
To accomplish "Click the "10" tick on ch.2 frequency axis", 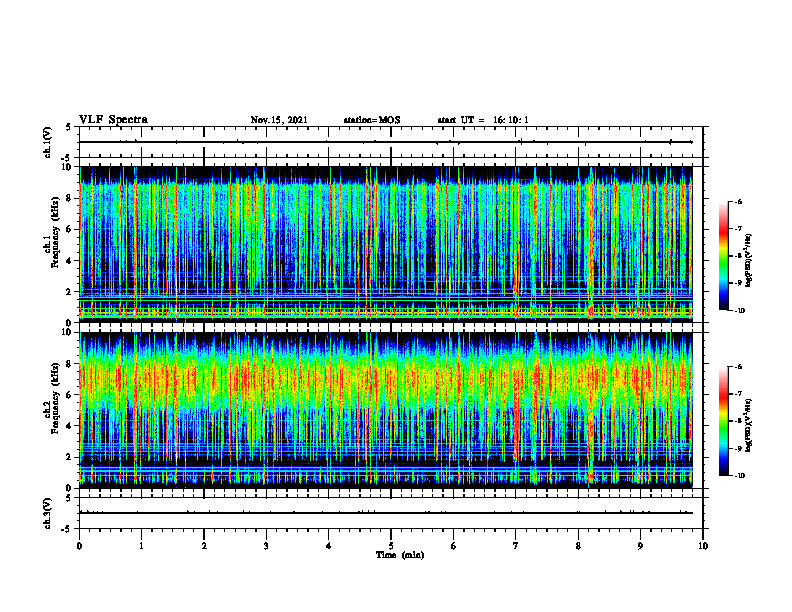I will click(67, 332).
